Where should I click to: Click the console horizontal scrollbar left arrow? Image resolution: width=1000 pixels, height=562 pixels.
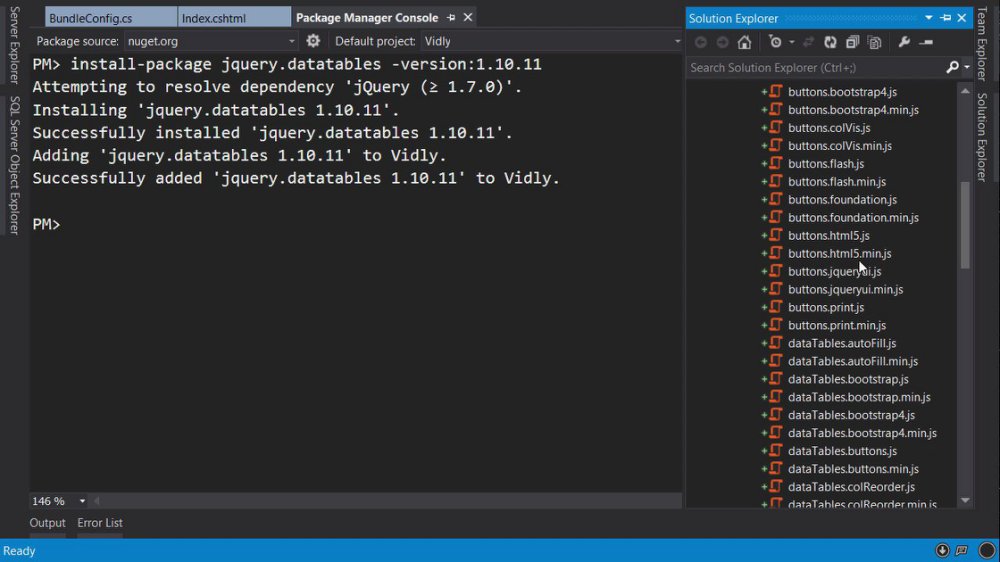[97, 501]
